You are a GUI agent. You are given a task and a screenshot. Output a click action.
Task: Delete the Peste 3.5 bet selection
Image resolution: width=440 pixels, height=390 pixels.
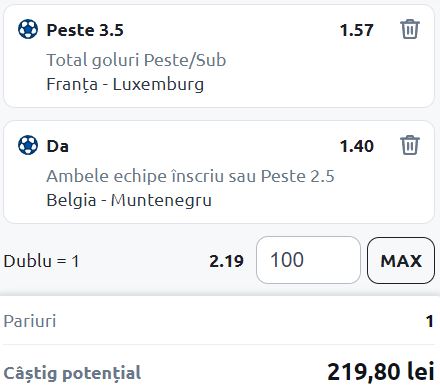point(409,29)
